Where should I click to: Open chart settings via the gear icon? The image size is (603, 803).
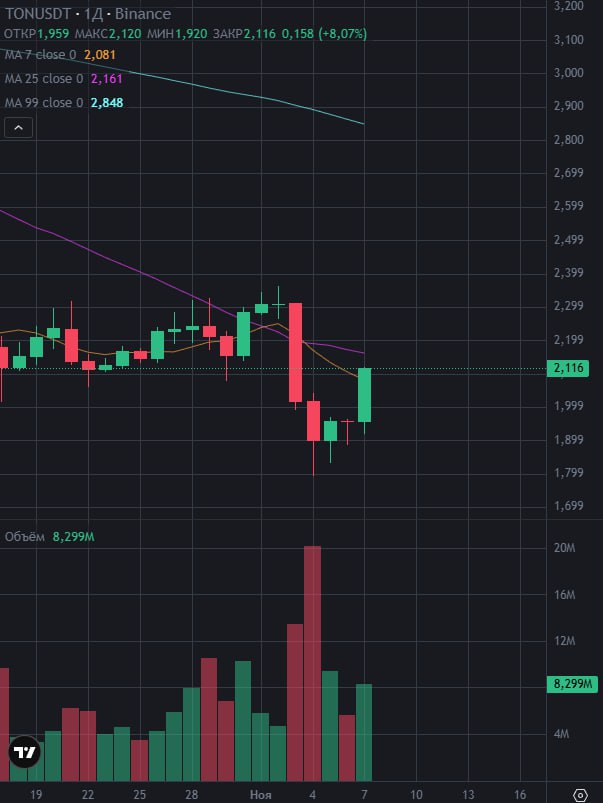click(580, 794)
